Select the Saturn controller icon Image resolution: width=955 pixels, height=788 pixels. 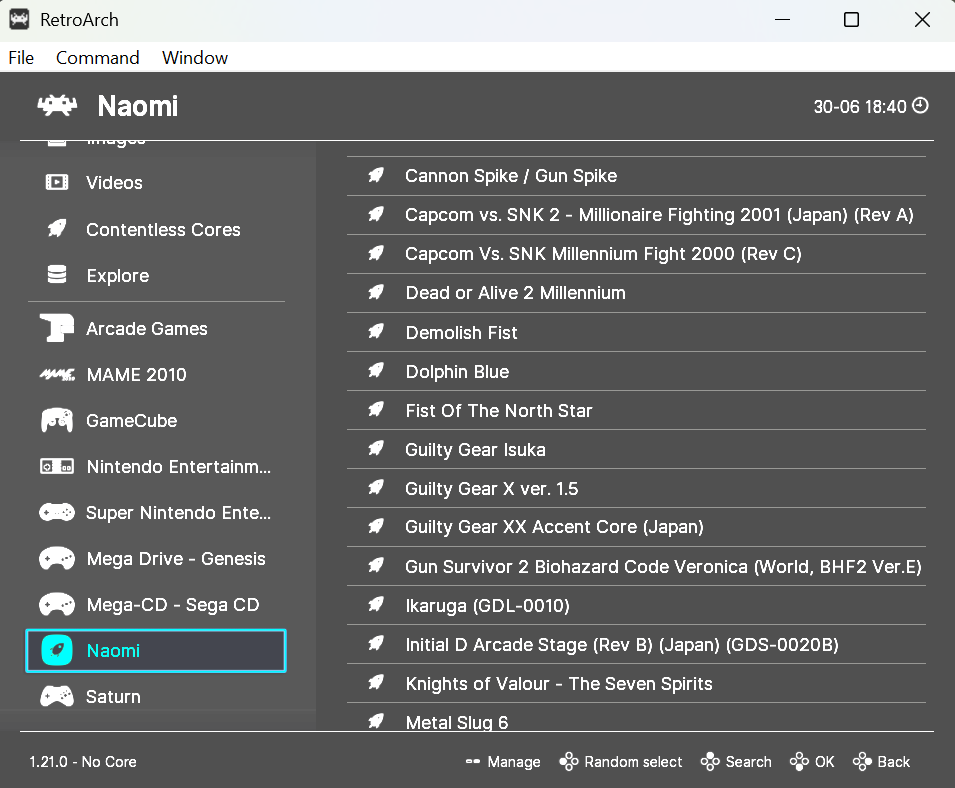tap(57, 696)
